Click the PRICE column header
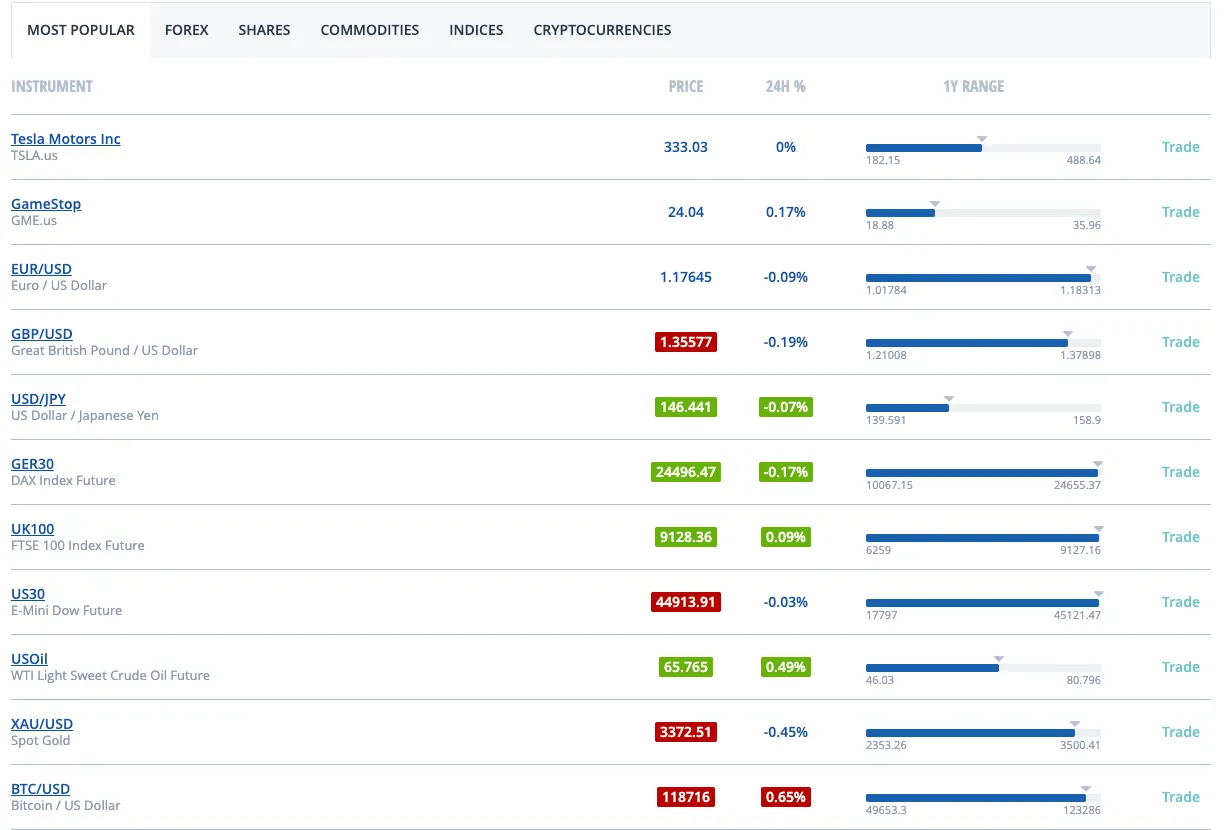 pyautogui.click(x=686, y=86)
